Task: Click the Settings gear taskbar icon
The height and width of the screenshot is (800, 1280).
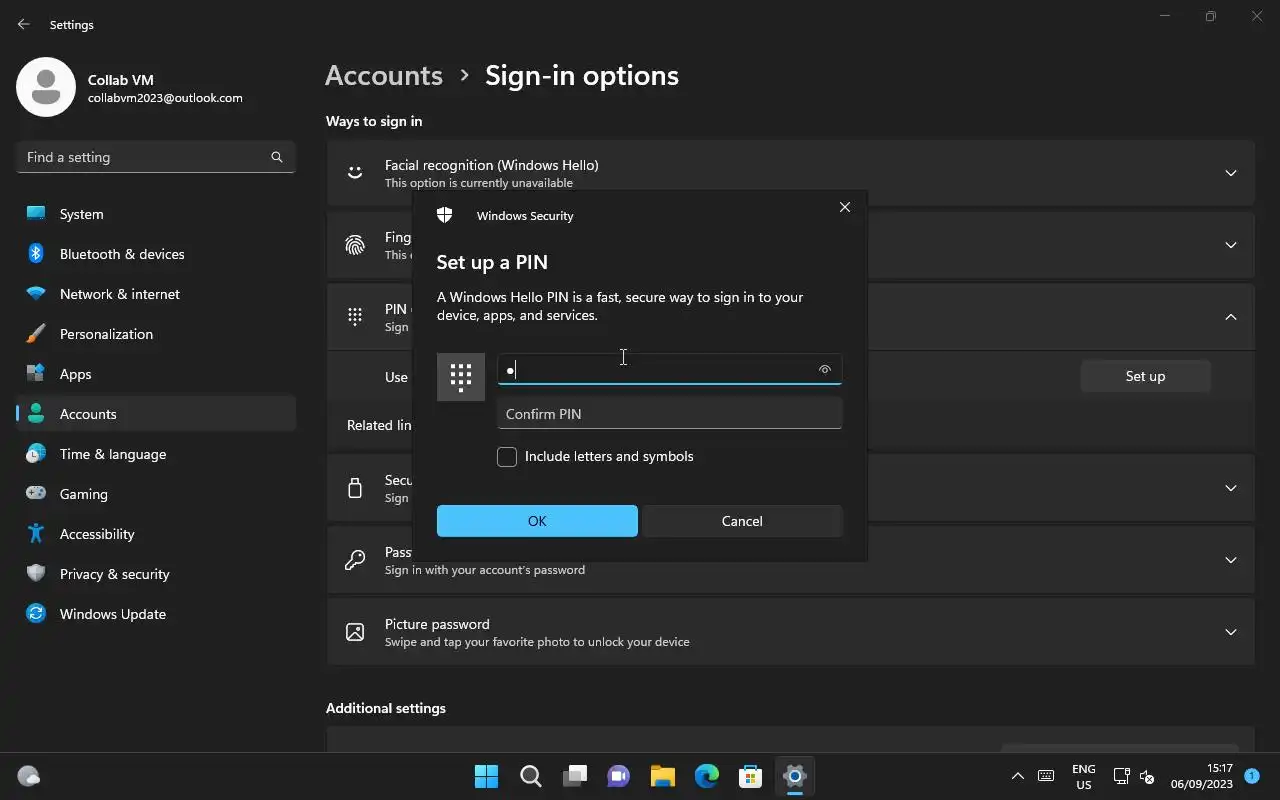Action: tap(795, 776)
